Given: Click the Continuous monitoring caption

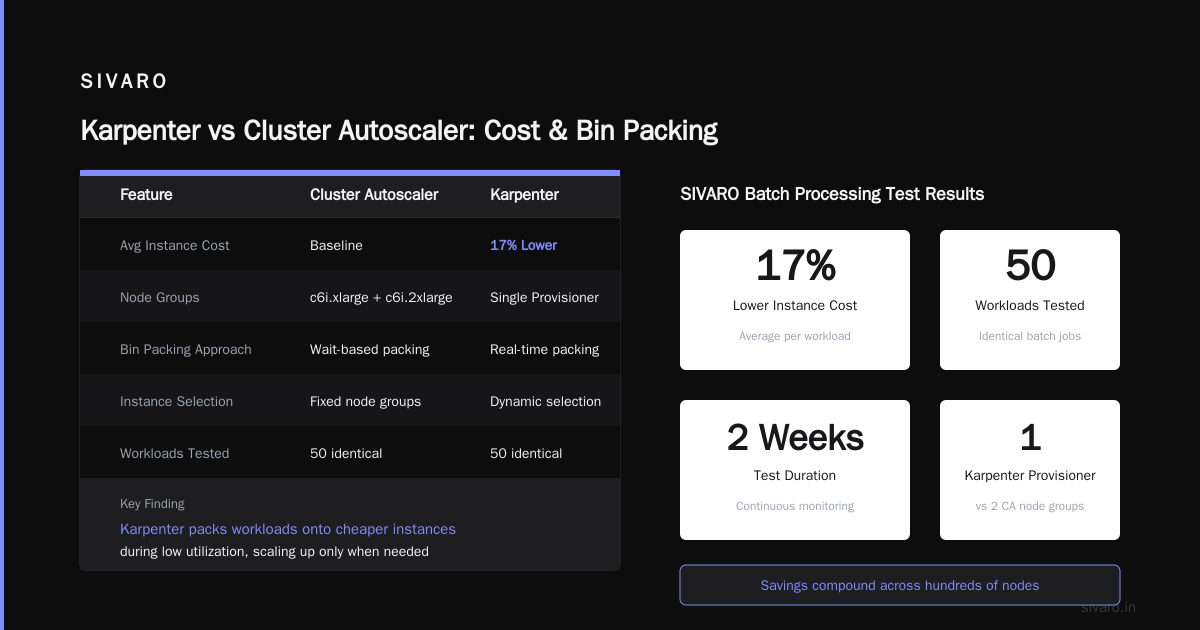Looking at the screenshot, I should tap(795, 506).
